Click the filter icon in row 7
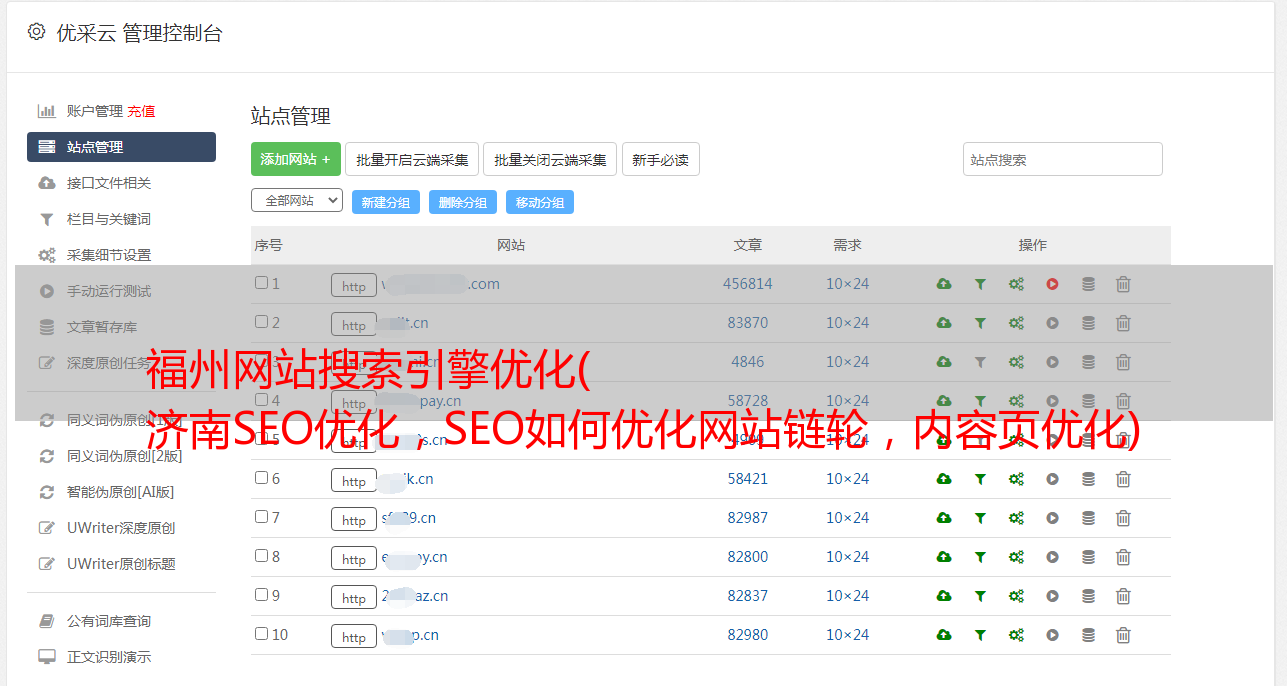This screenshot has height=686, width=1287. pos(980,518)
